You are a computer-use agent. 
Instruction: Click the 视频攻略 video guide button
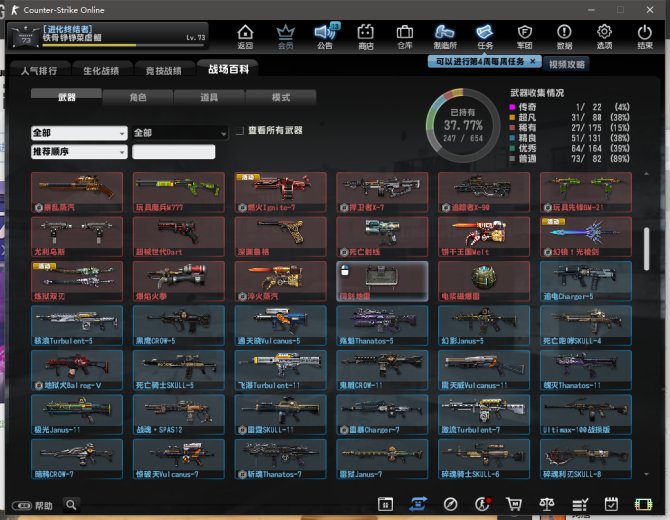click(x=567, y=64)
